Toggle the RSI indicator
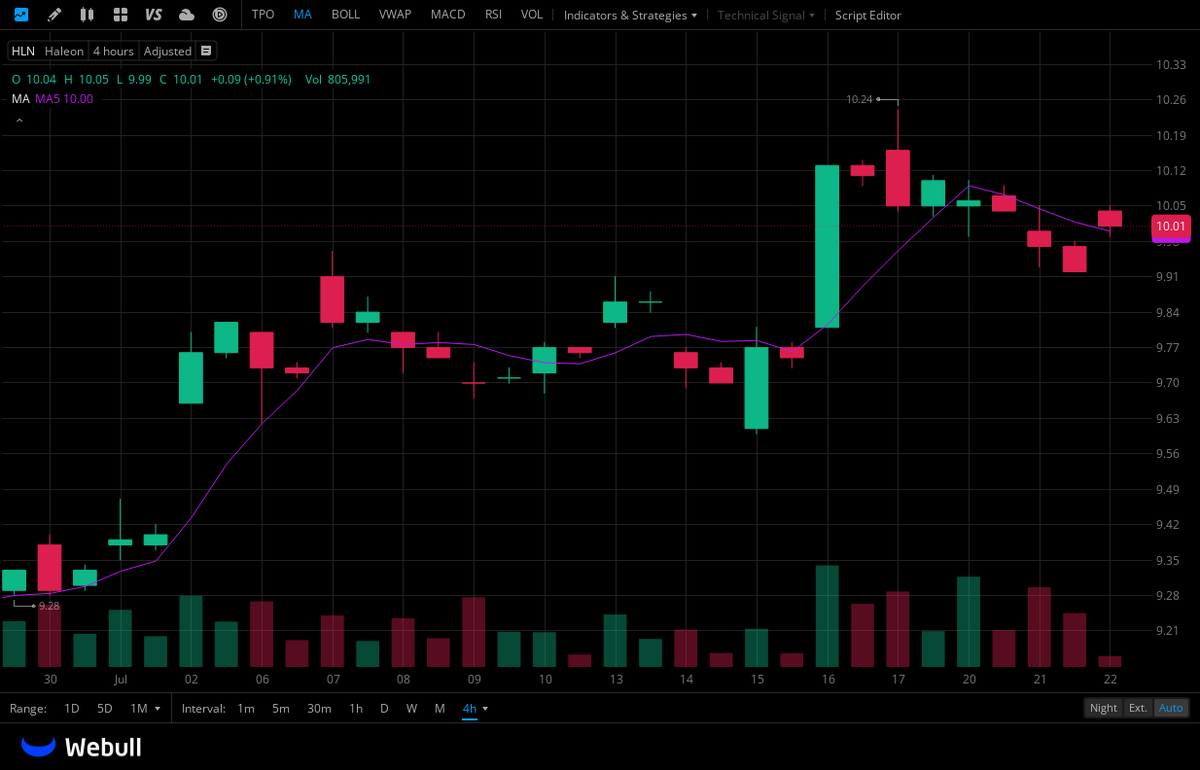The image size is (1200, 770). [x=493, y=15]
